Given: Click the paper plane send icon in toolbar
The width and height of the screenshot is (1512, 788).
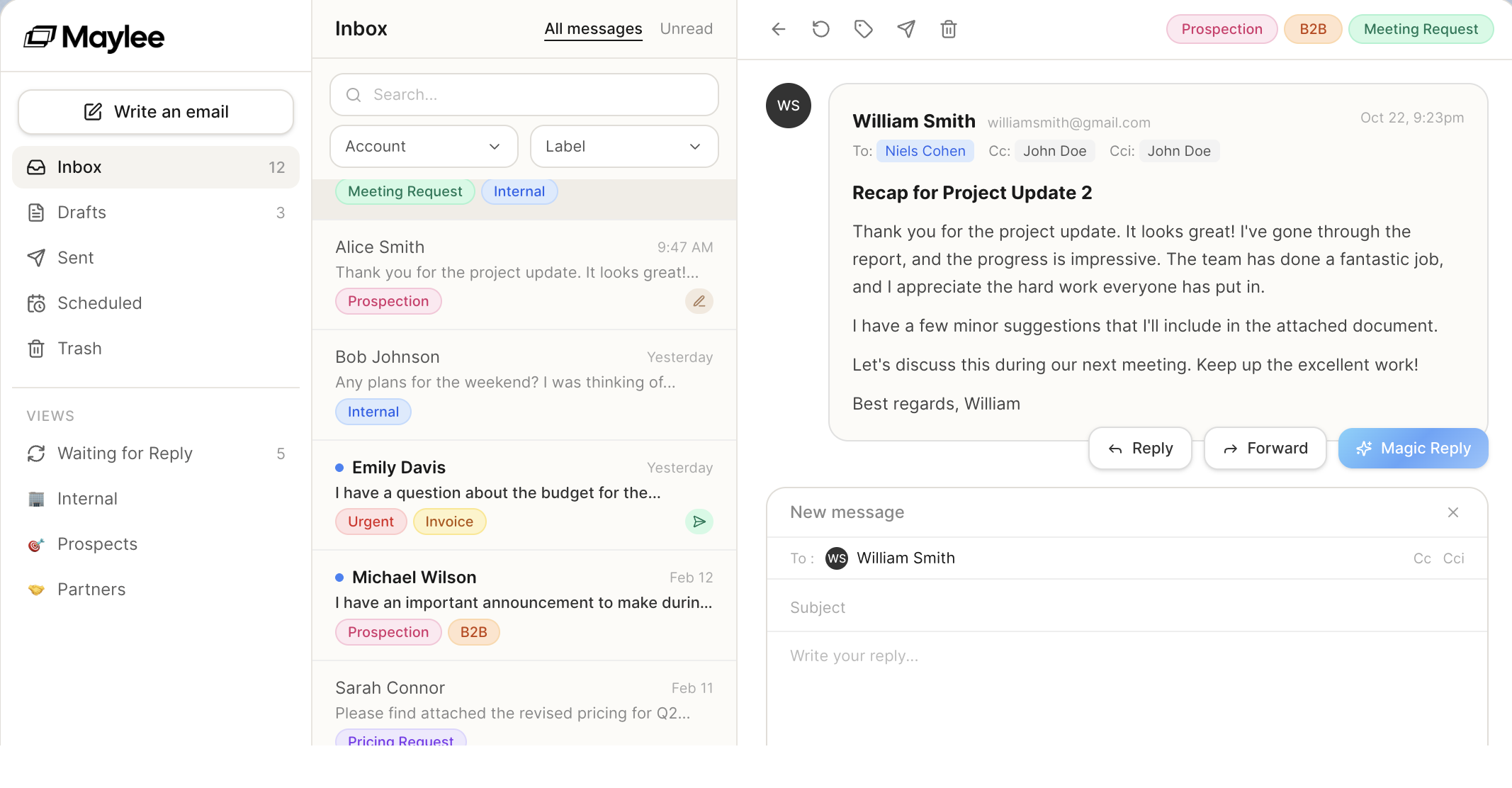Looking at the screenshot, I should click(x=906, y=29).
